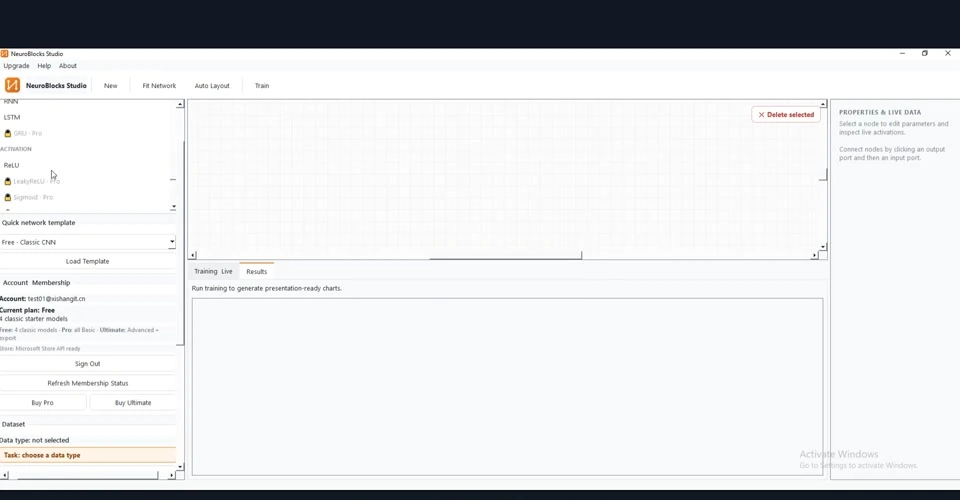
Task: Close the NeuroBlocks Studio window
Action: pos(948,54)
